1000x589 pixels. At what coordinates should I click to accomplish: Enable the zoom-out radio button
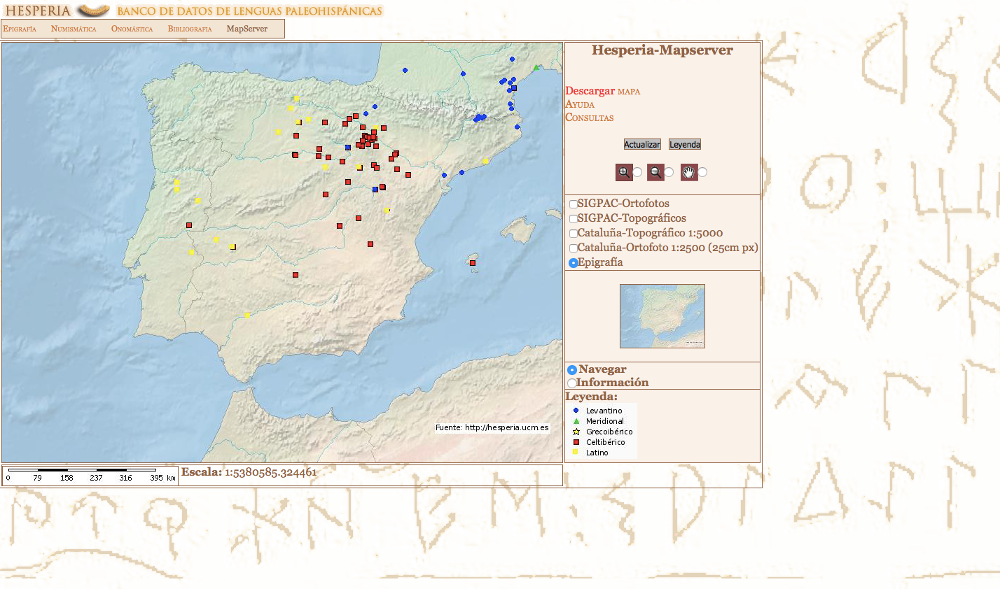(669, 172)
